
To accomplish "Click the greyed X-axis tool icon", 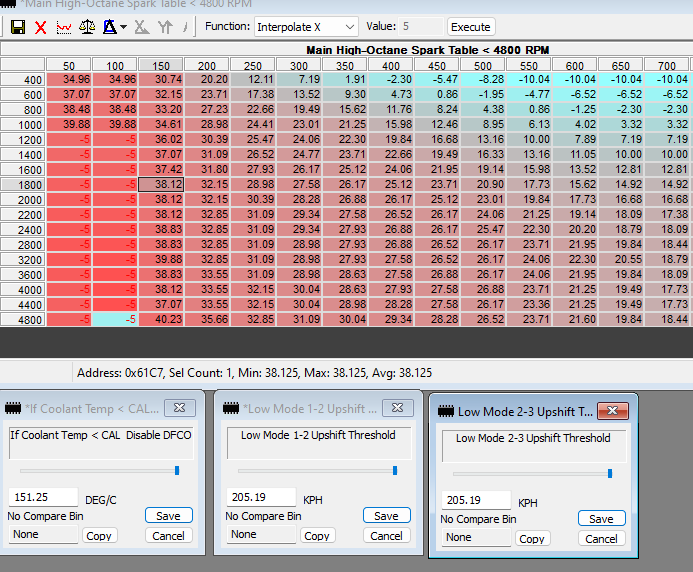I will 141,27.
